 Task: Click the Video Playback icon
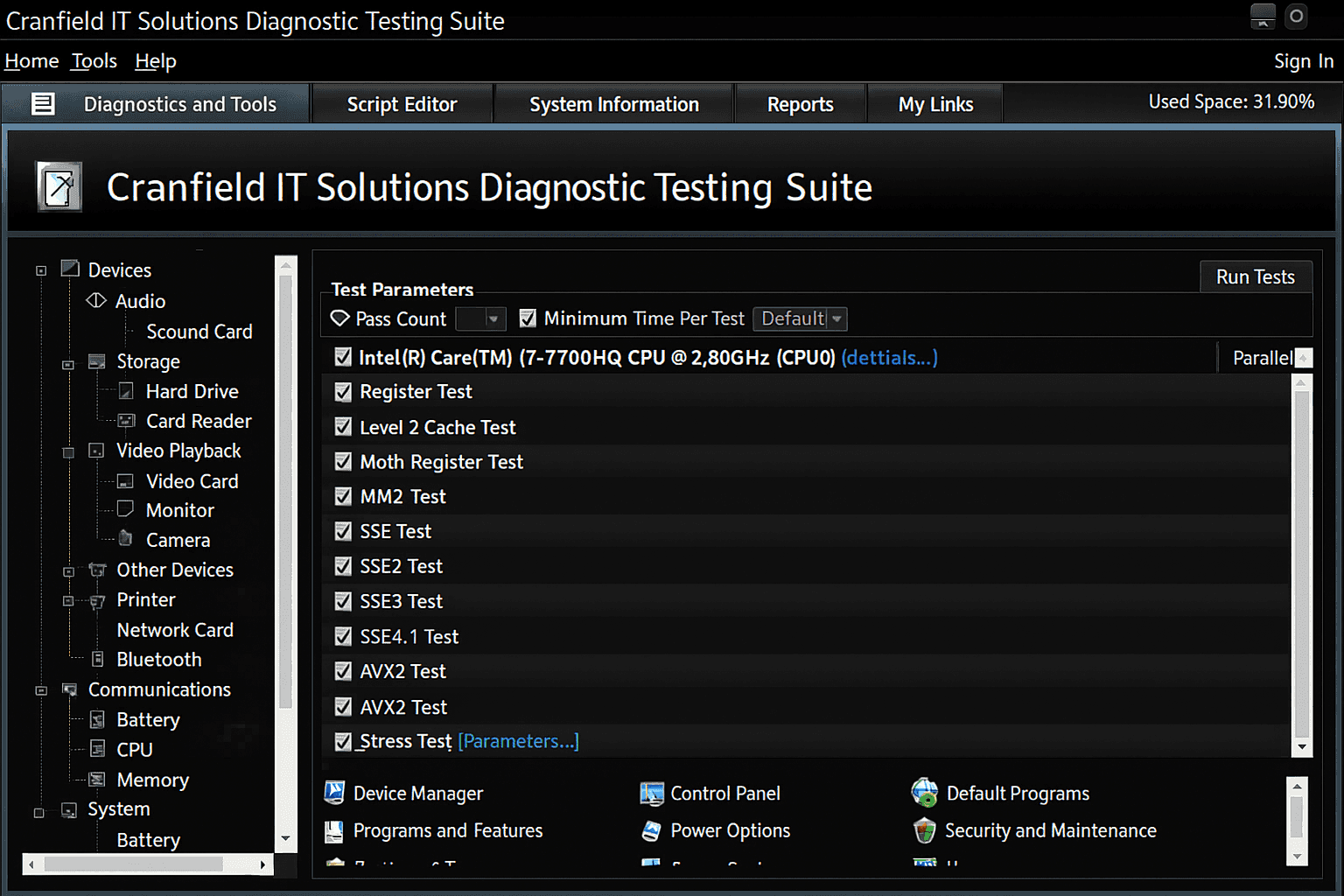(x=96, y=451)
